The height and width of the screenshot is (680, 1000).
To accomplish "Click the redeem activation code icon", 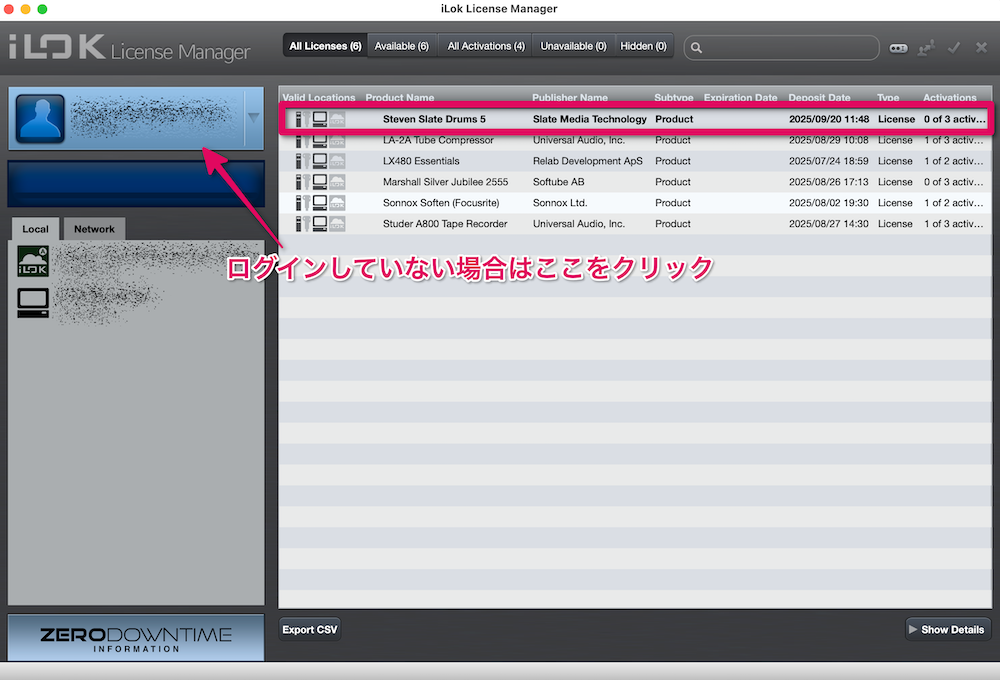I will coord(899,47).
